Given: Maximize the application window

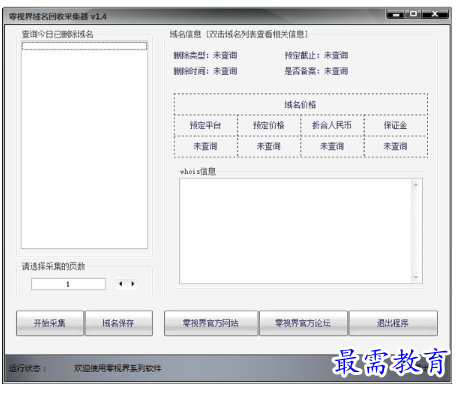Looking at the screenshot, I should coord(413,14).
